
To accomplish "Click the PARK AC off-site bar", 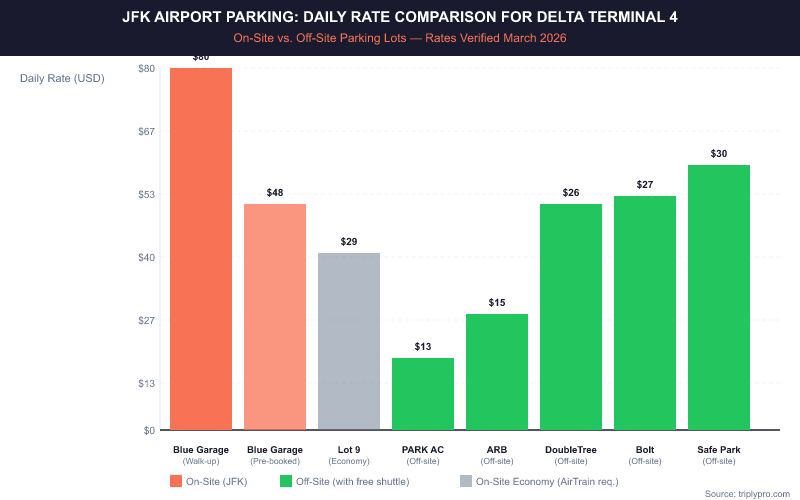I will click(x=423, y=394).
